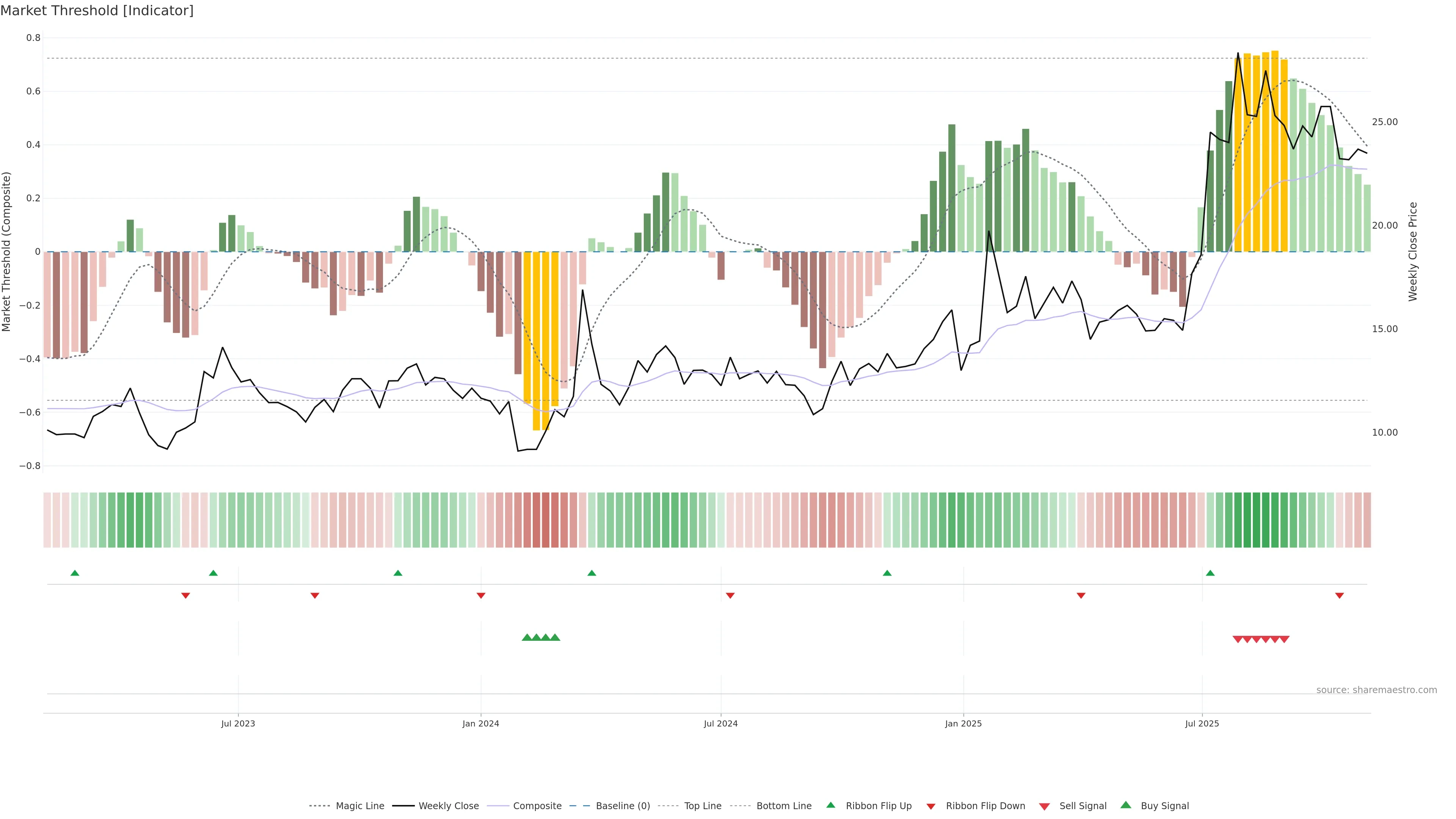Image resolution: width=1456 pixels, height=819 pixels.
Task: Click the rightmost red Sell Signal triangle
Action: 1284,639
